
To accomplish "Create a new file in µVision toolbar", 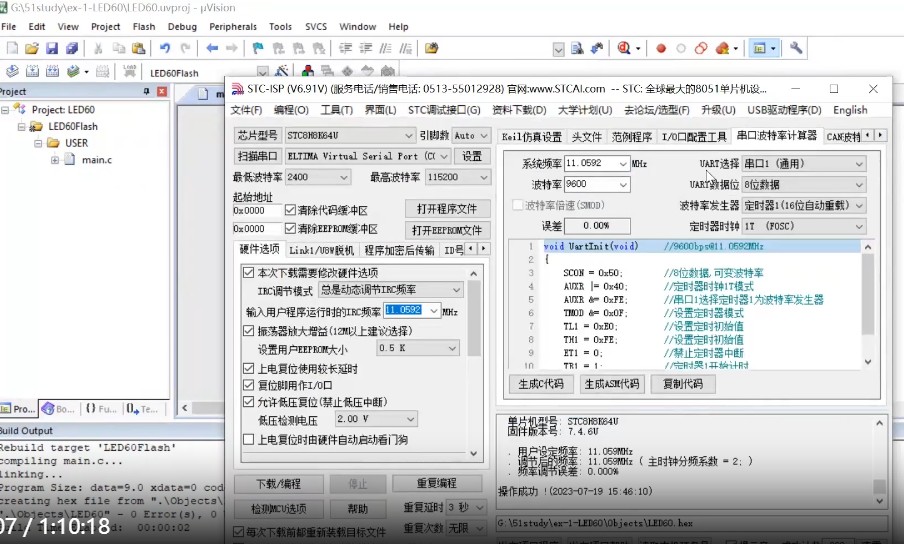I will (x=12, y=48).
